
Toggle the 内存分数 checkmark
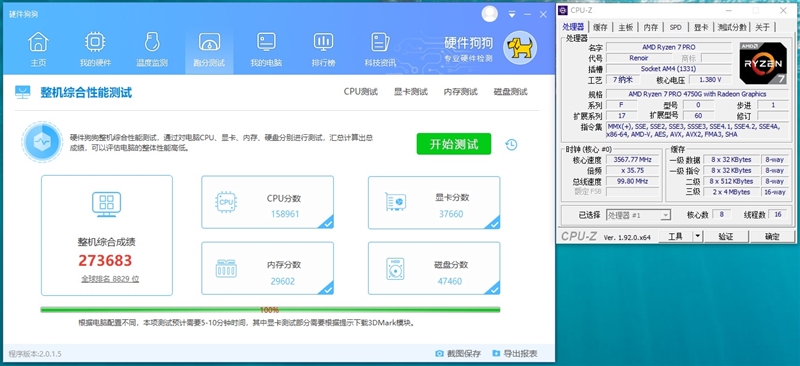pyautogui.click(x=327, y=289)
